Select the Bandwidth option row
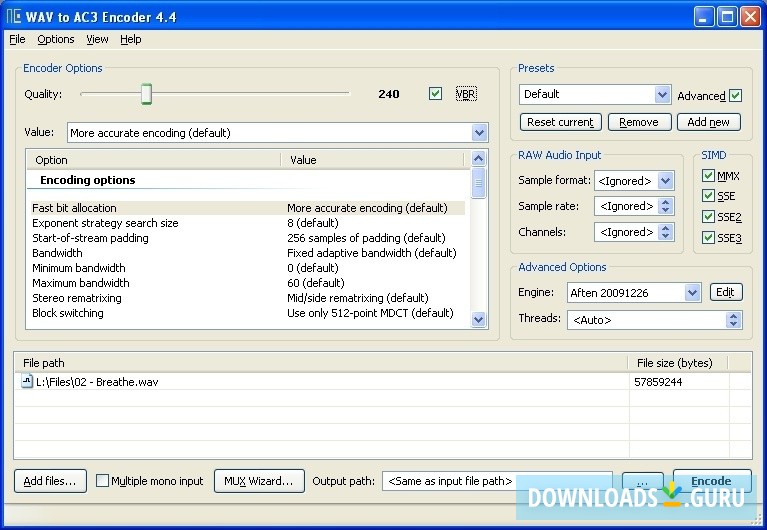Screen dimensions: 767x530 pos(248,253)
